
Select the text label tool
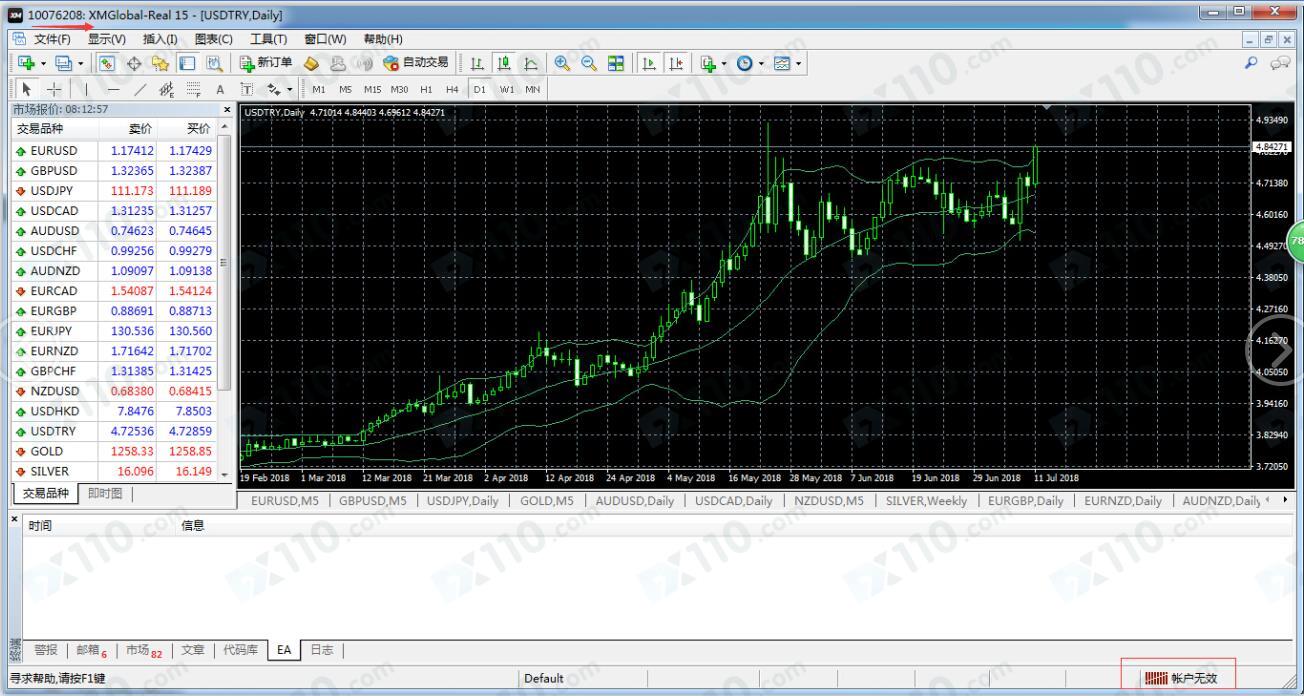[x=247, y=89]
